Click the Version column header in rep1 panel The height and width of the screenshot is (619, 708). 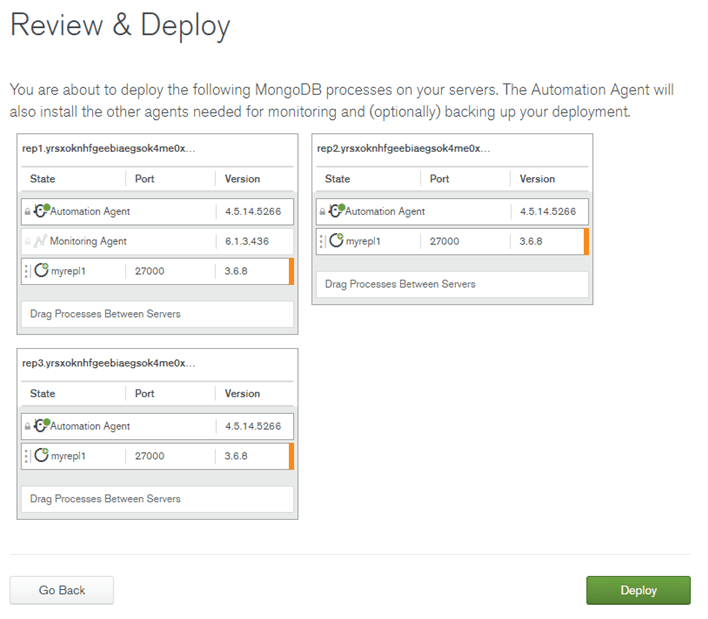[x=242, y=179]
